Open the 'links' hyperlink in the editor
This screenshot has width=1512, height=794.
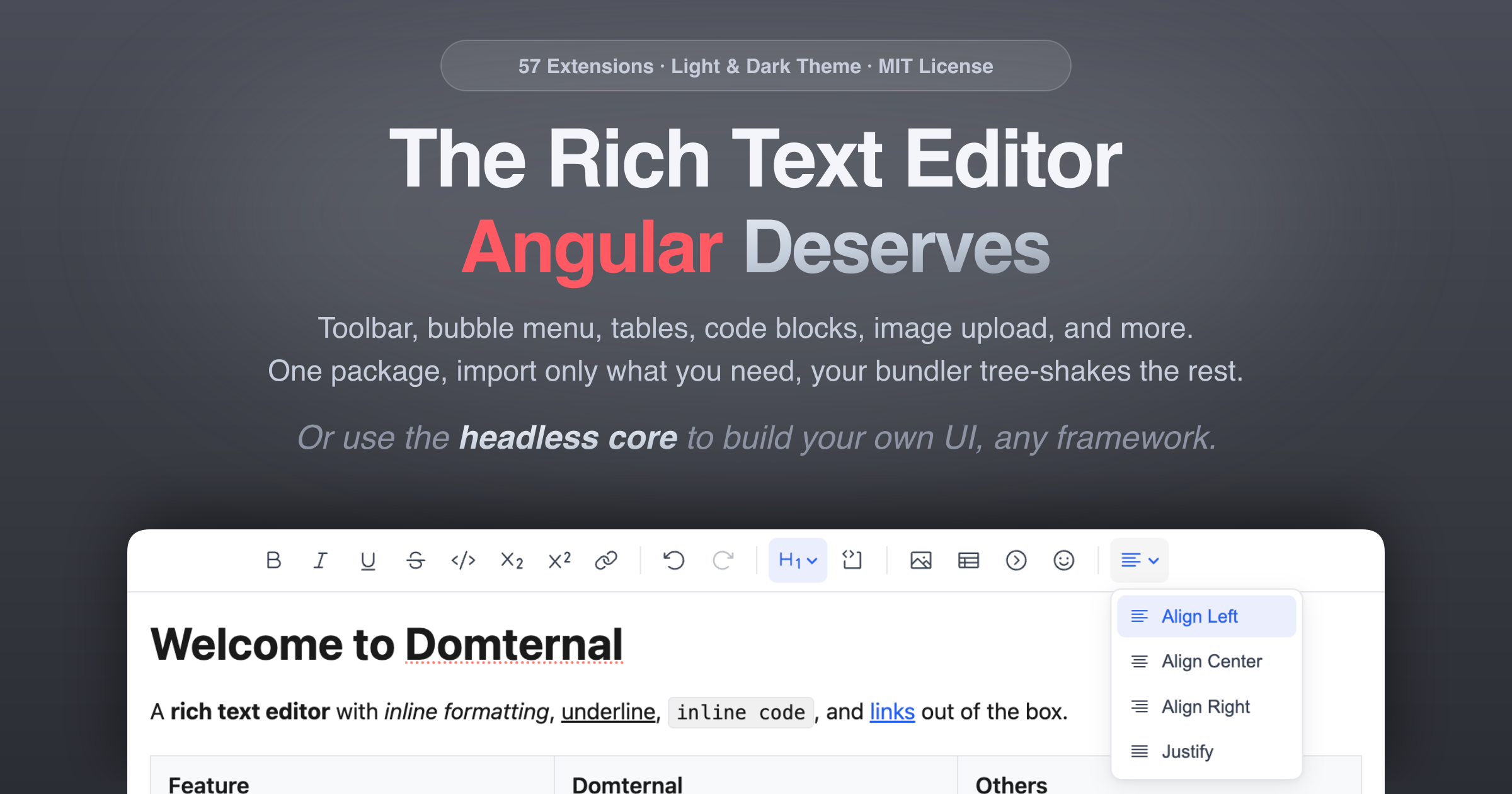click(892, 712)
